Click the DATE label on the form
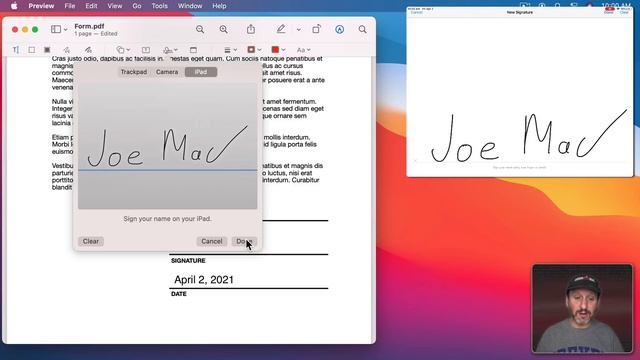Viewport: 640px width, 360px height. click(x=179, y=294)
